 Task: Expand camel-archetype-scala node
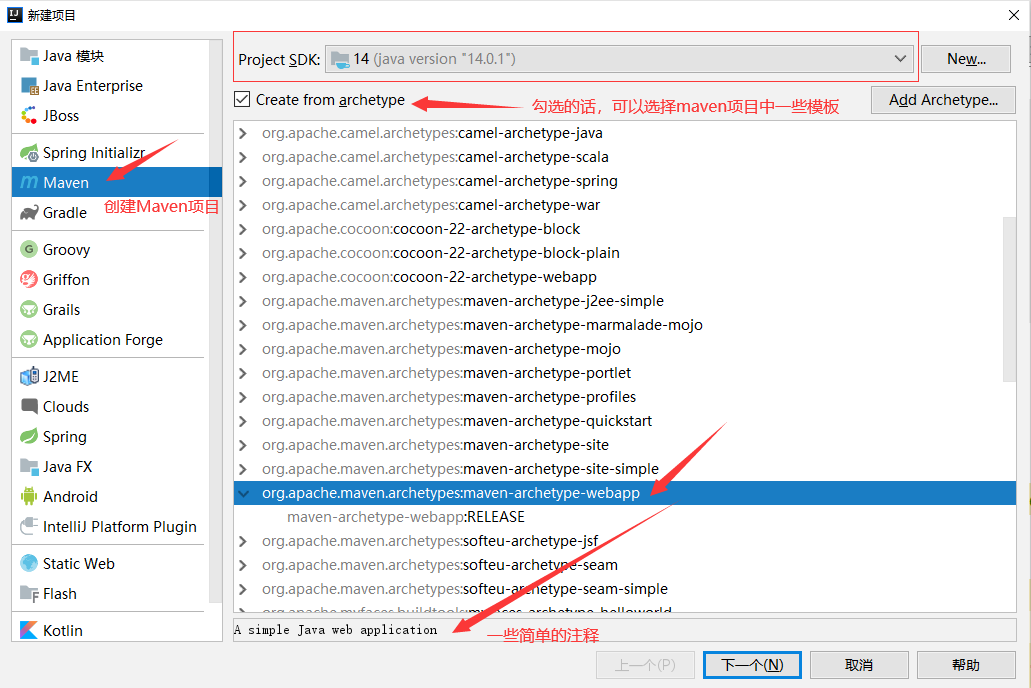243,157
